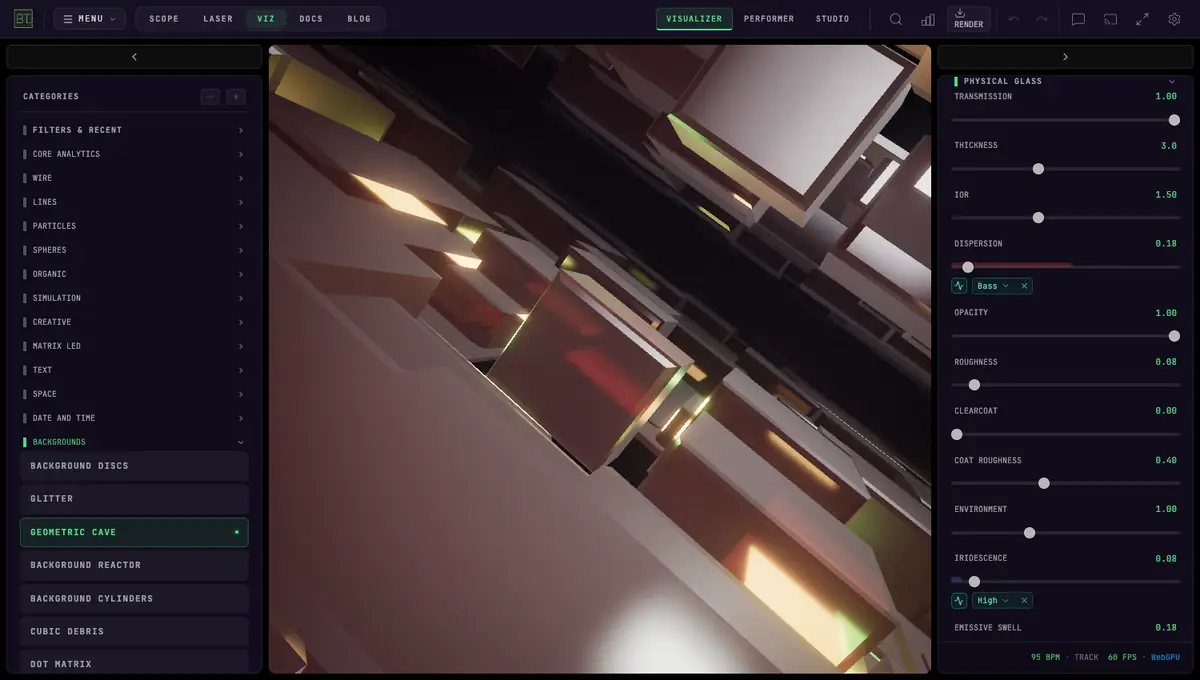
Task: Click the Render download button
Action: tap(968, 19)
